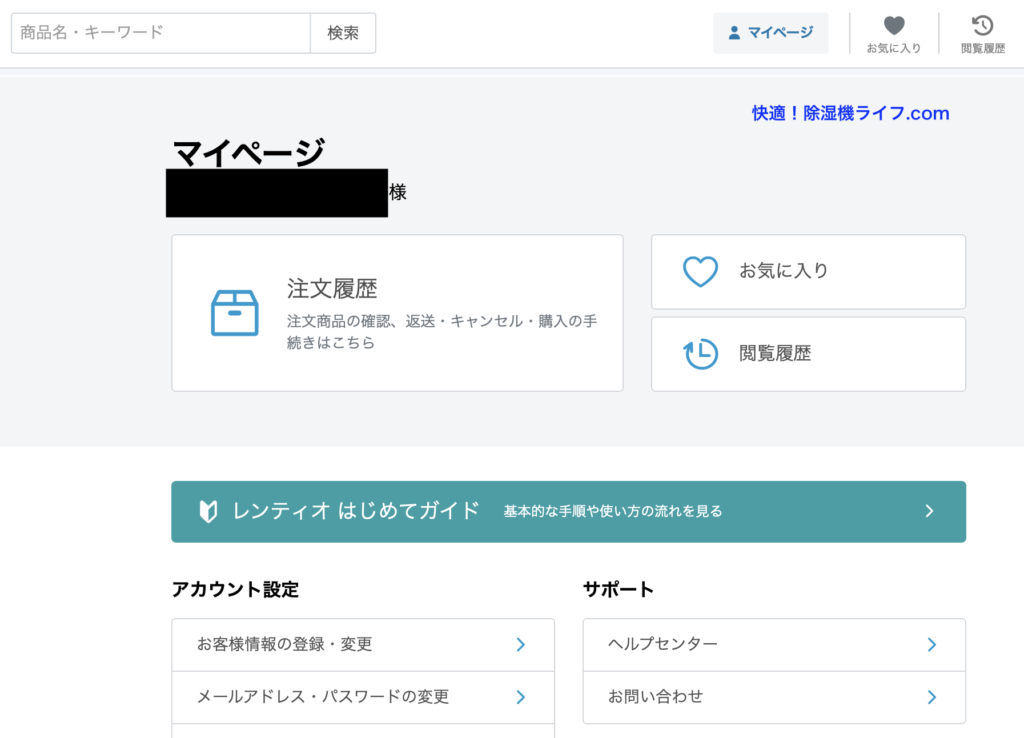The image size is (1024, 738).
Task: Click the person icon on マイページ button
Action: tap(734, 33)
